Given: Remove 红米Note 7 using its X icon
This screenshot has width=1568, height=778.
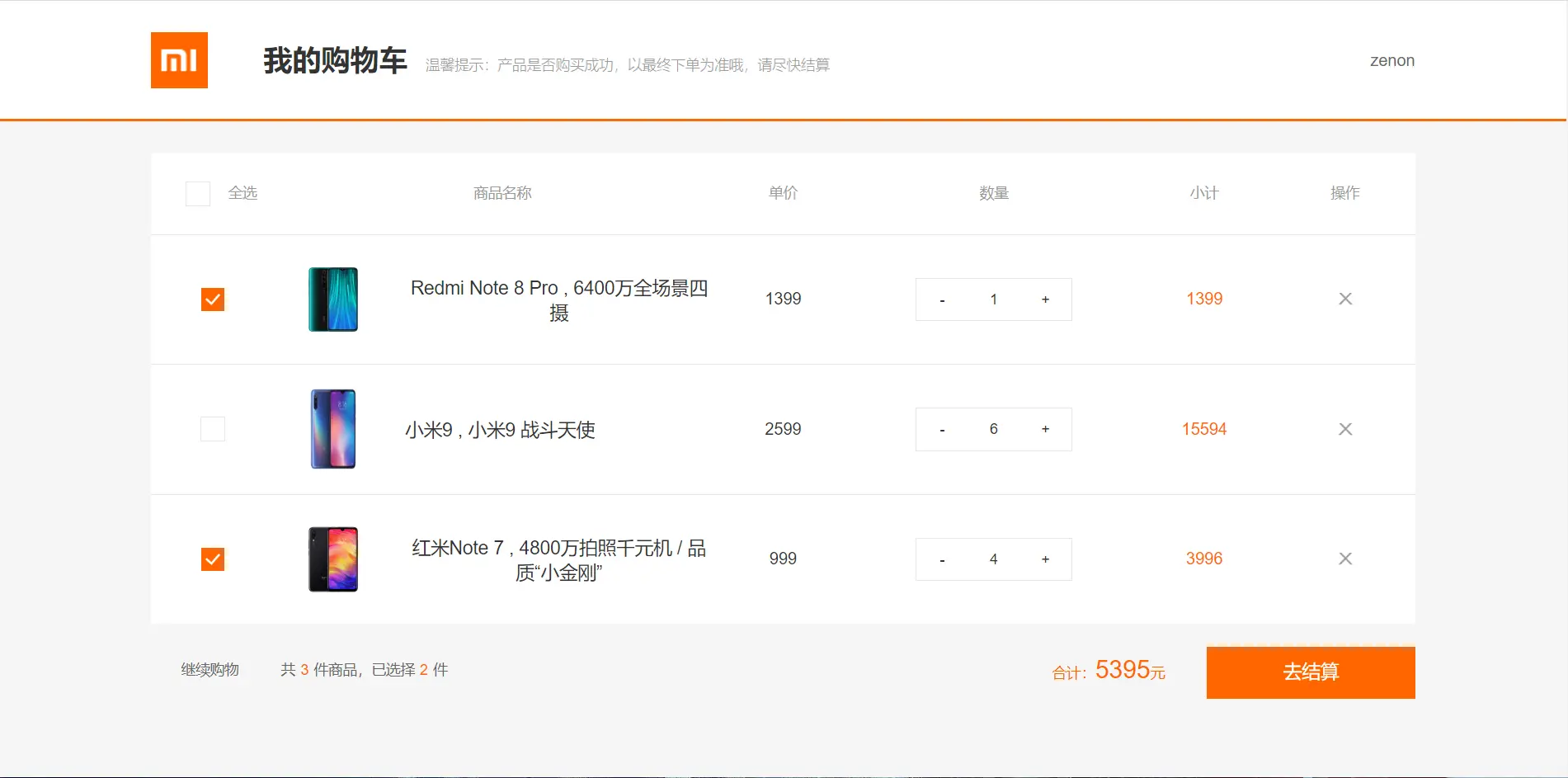Looking at the screenshot, I should pyautogui.click(x=1345, y=559).
